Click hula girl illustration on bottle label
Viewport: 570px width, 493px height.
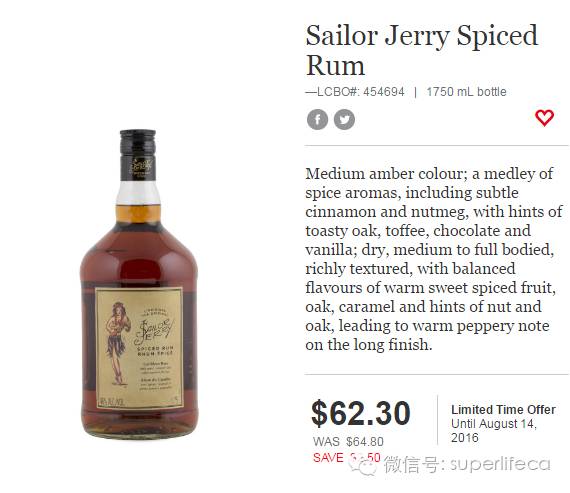tap(117, 344)
